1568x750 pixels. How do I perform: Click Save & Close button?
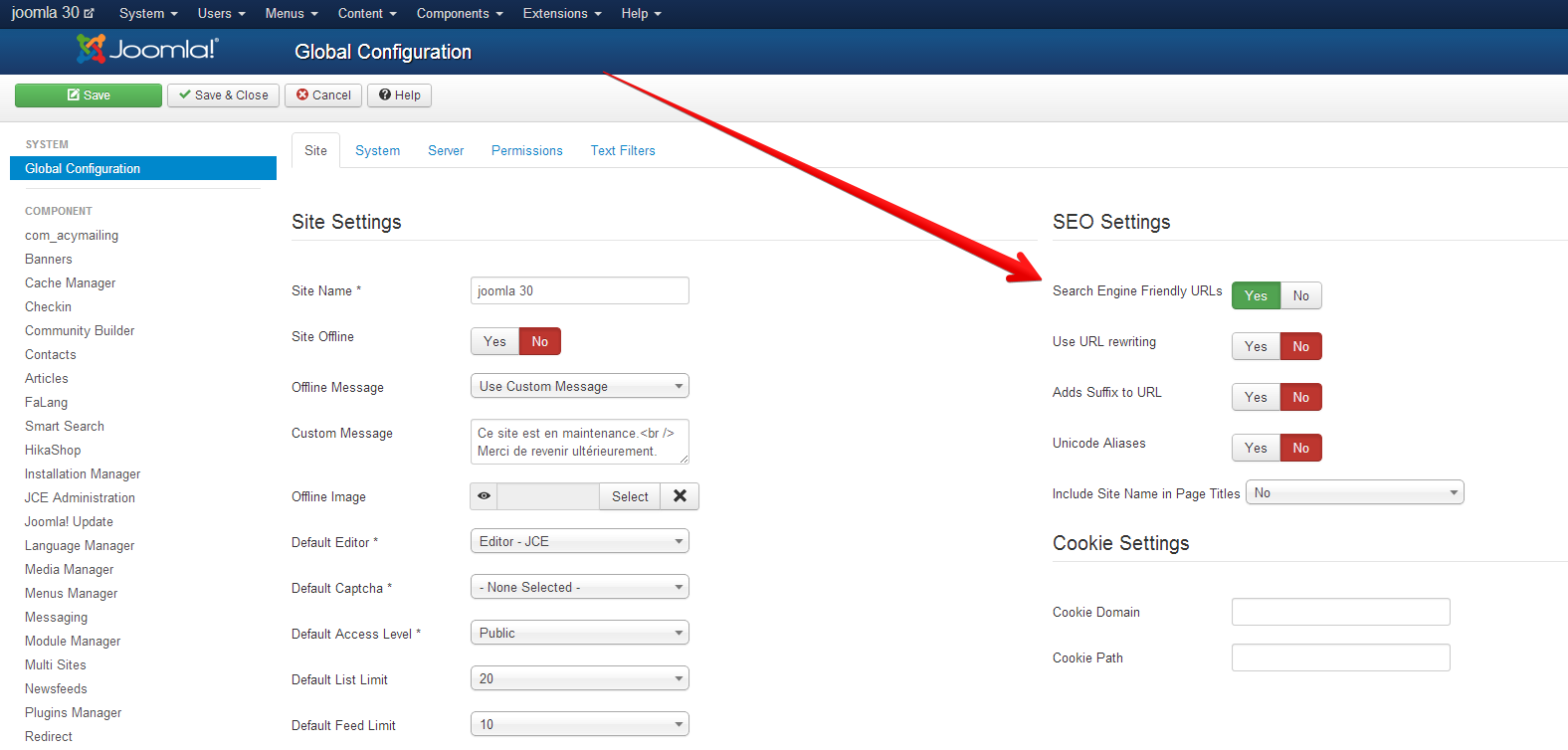(x=224, y=95)
